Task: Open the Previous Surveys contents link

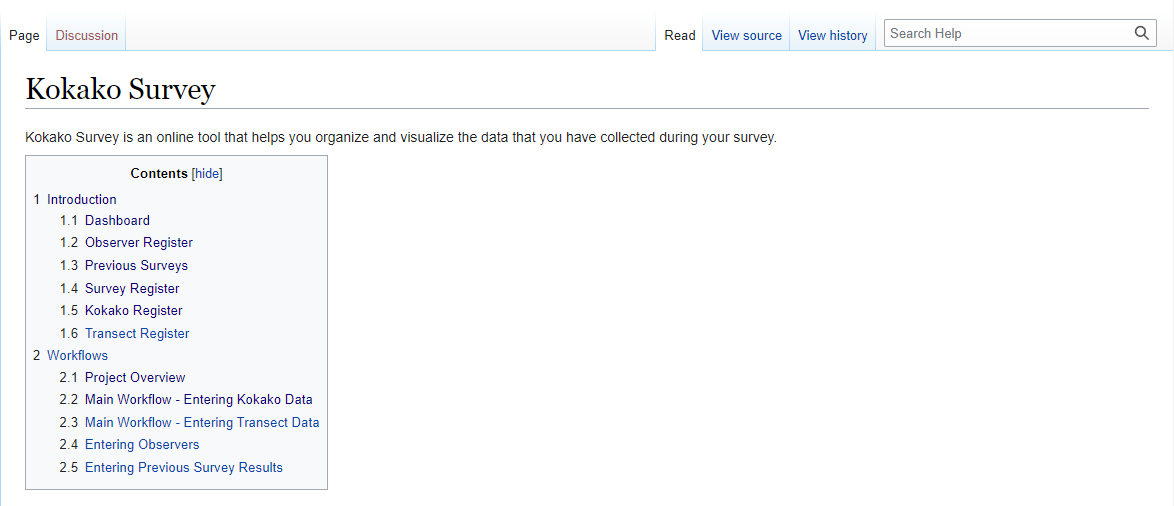Action: 136,265
